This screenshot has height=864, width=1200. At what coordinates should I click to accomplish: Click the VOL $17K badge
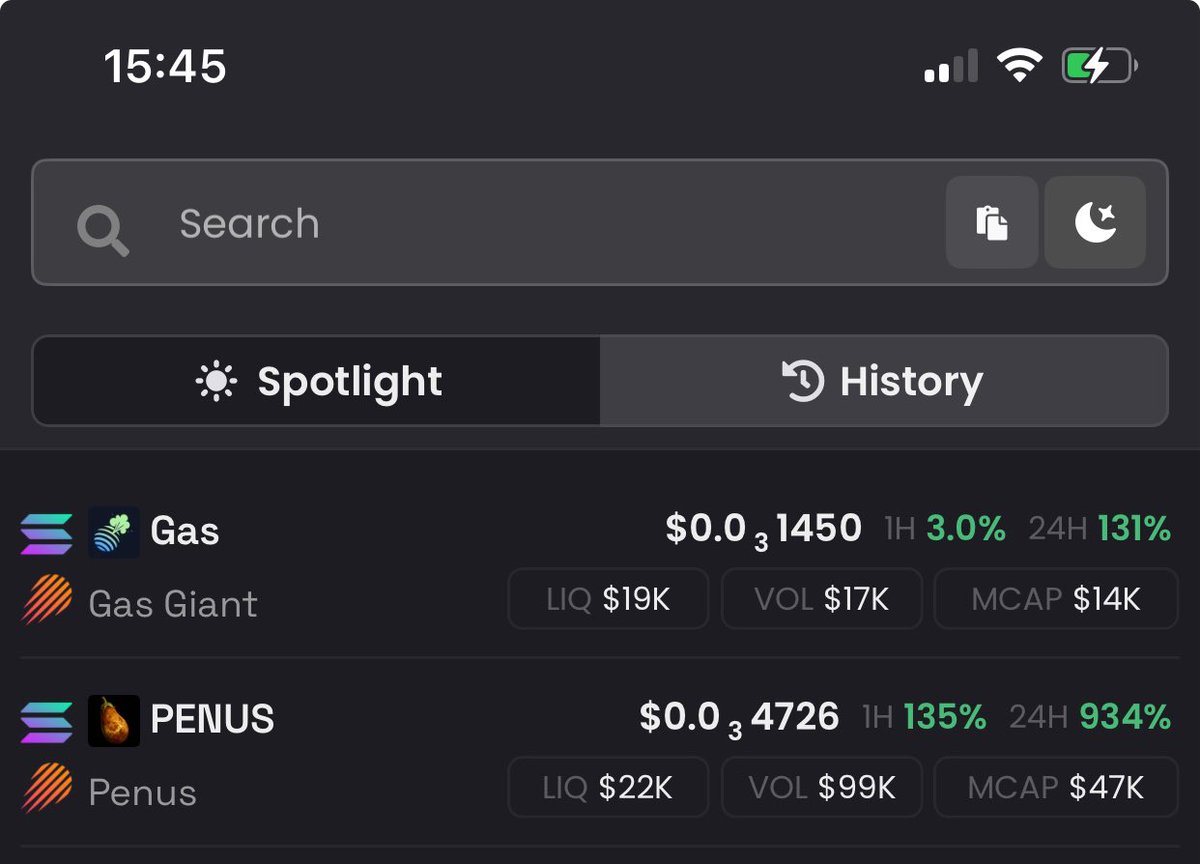821,599
